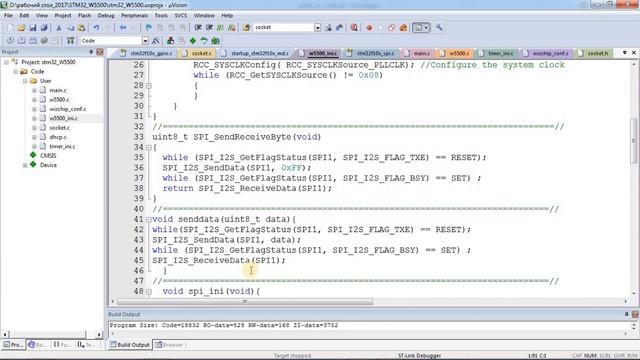
Task: Switch to the timer_ini.c editor tab
Action: (496, 53)
